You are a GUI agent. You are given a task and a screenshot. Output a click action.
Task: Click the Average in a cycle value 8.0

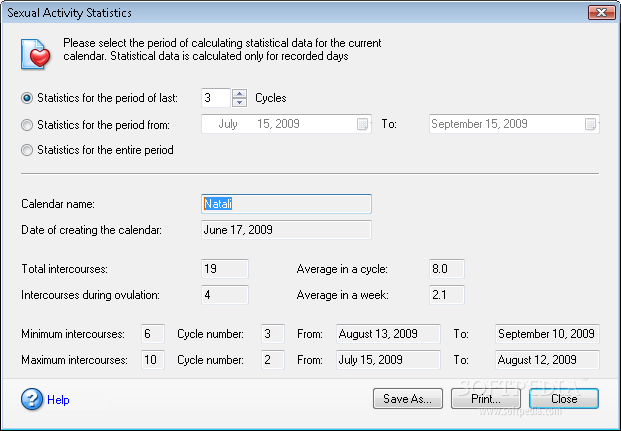(447, 269)
